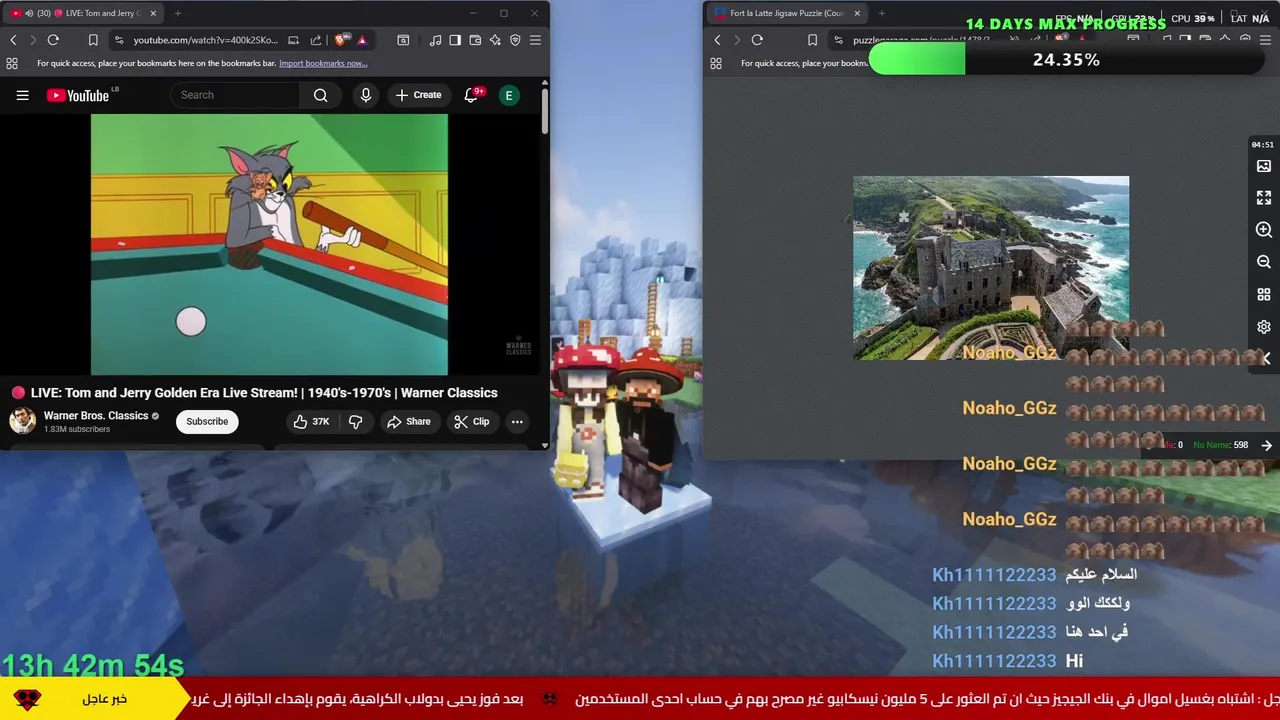Open more actions three-dot menu under video

click(x=517, y=421)
